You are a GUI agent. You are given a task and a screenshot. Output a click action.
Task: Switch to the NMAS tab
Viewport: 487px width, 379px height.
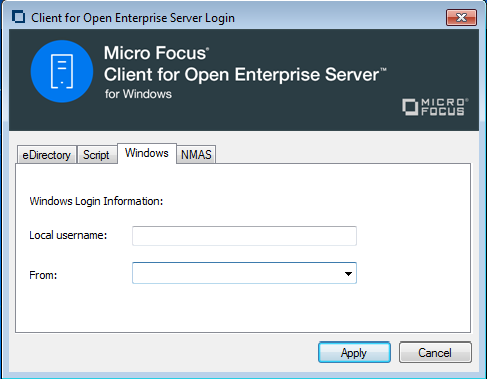pos(196,155)
